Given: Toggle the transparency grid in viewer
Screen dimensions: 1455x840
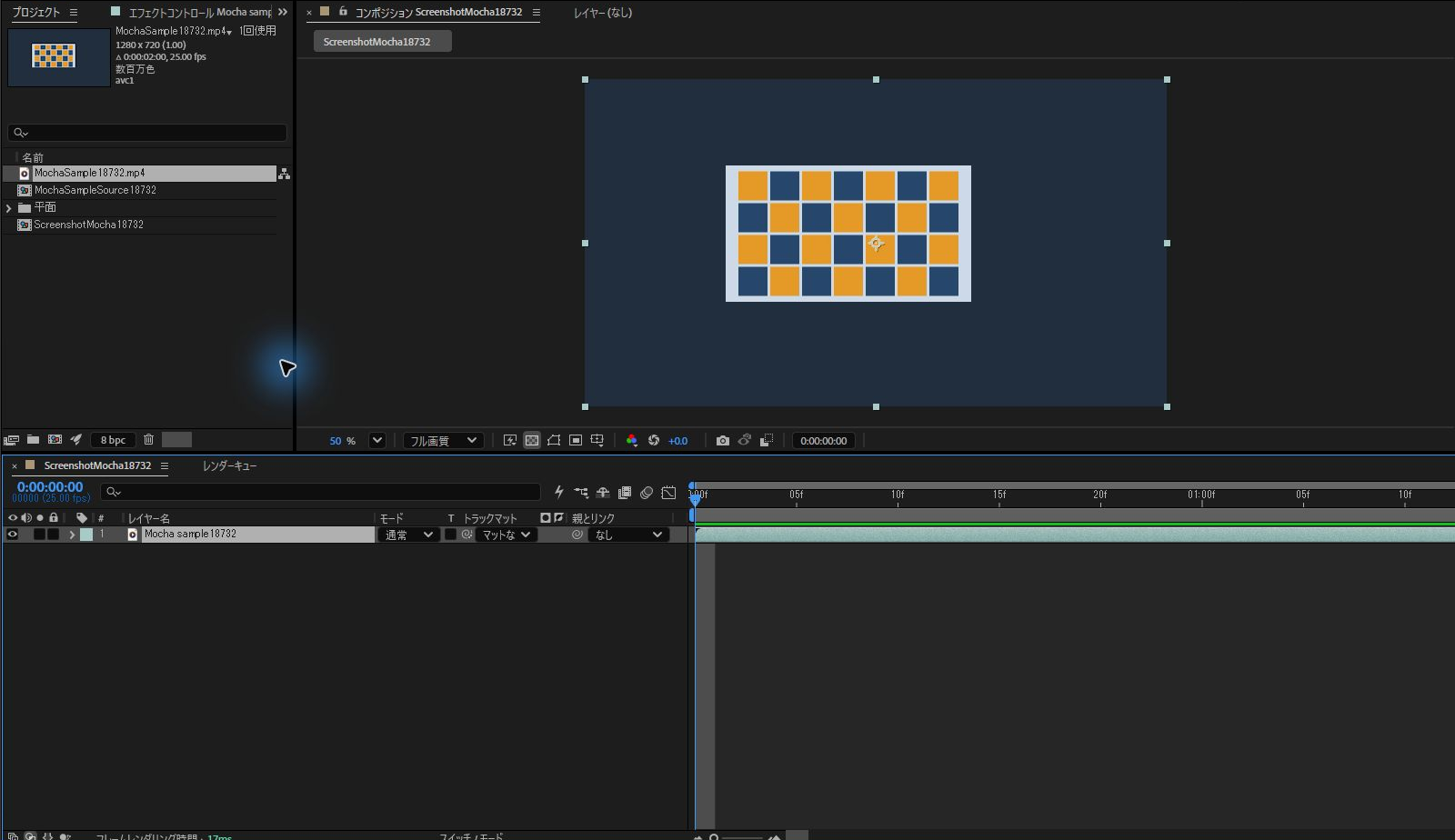Looking at the screenshot, I should point(532,441).
